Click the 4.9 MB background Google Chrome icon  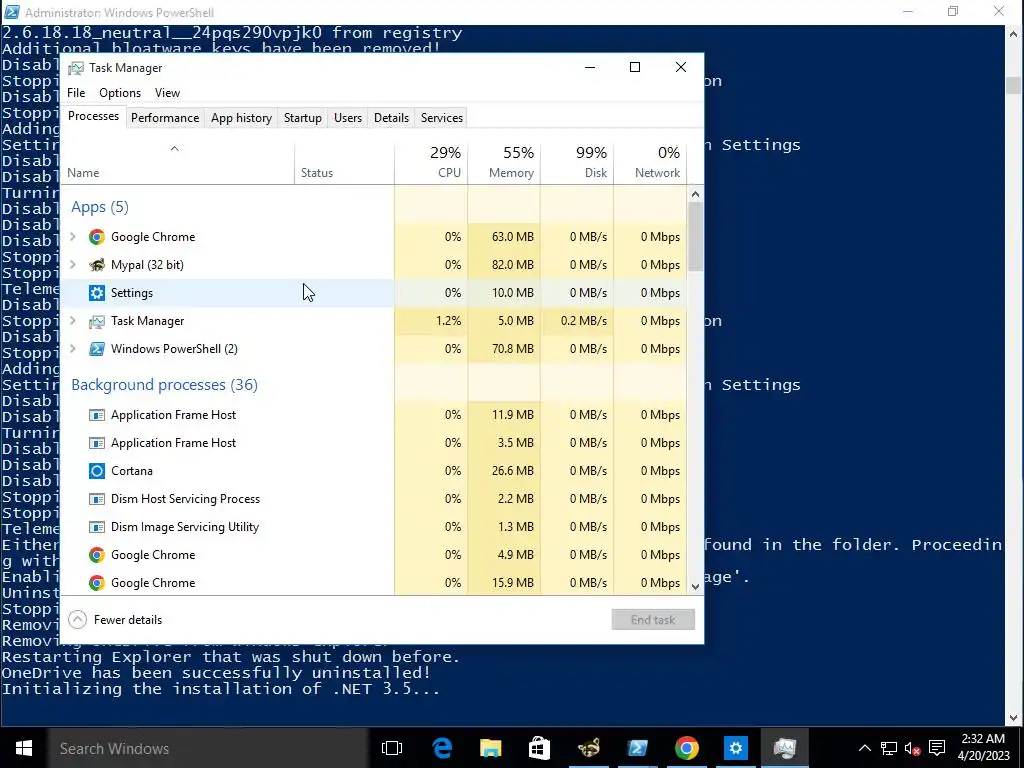pyautogui.click(x=97, y=555)
